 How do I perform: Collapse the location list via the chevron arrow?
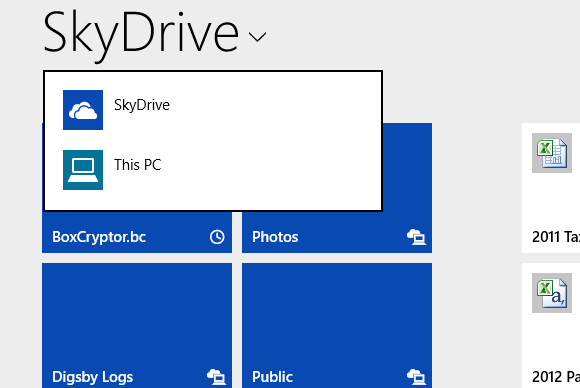(257, 37)
